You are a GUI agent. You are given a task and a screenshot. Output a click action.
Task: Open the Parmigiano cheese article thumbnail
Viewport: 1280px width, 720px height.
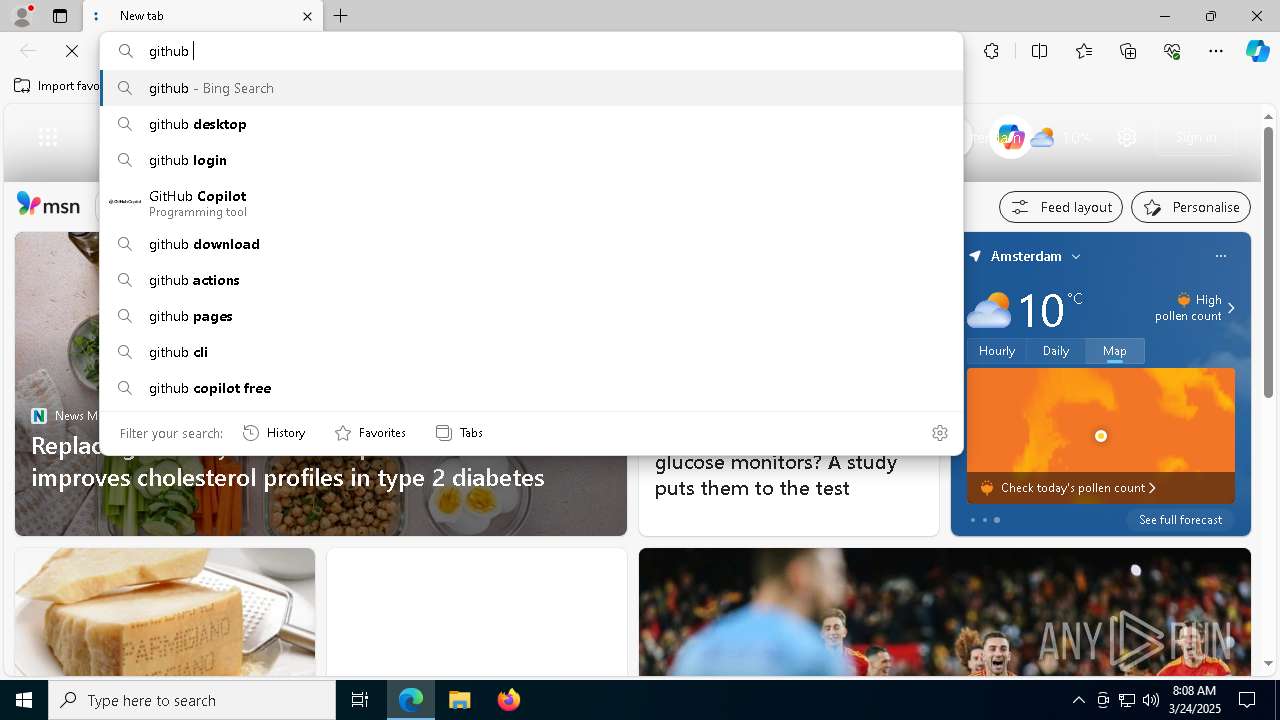tap(165, 612)
